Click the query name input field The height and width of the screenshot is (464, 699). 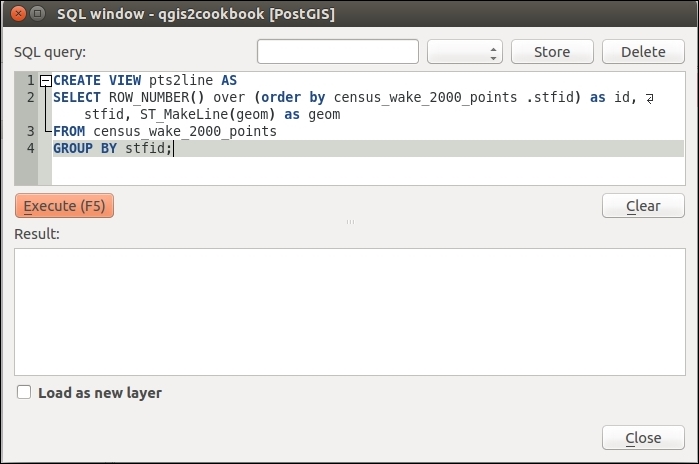click(337, 52)
